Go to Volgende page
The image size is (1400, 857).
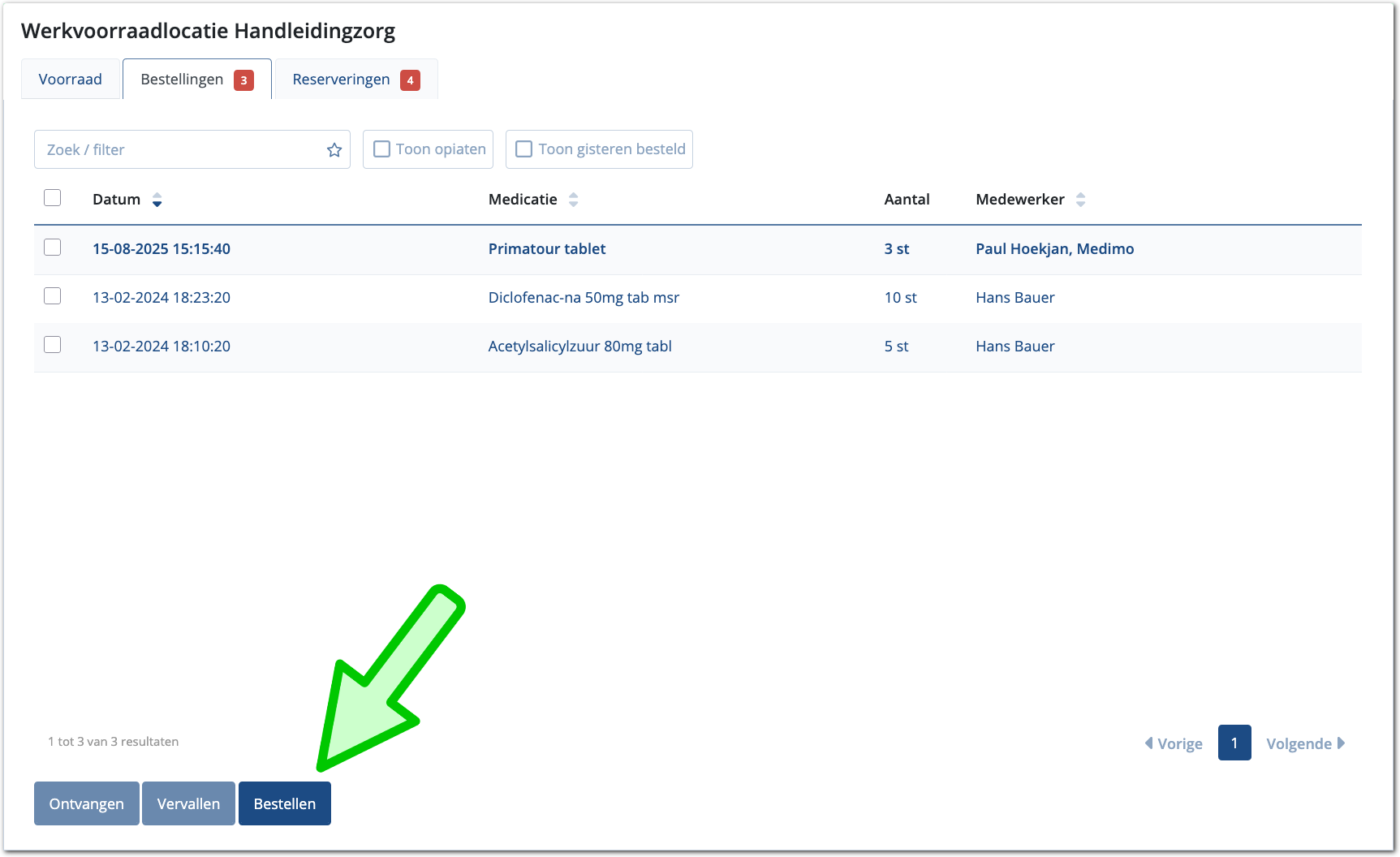pyautogui.click(x=1305, y=743)
